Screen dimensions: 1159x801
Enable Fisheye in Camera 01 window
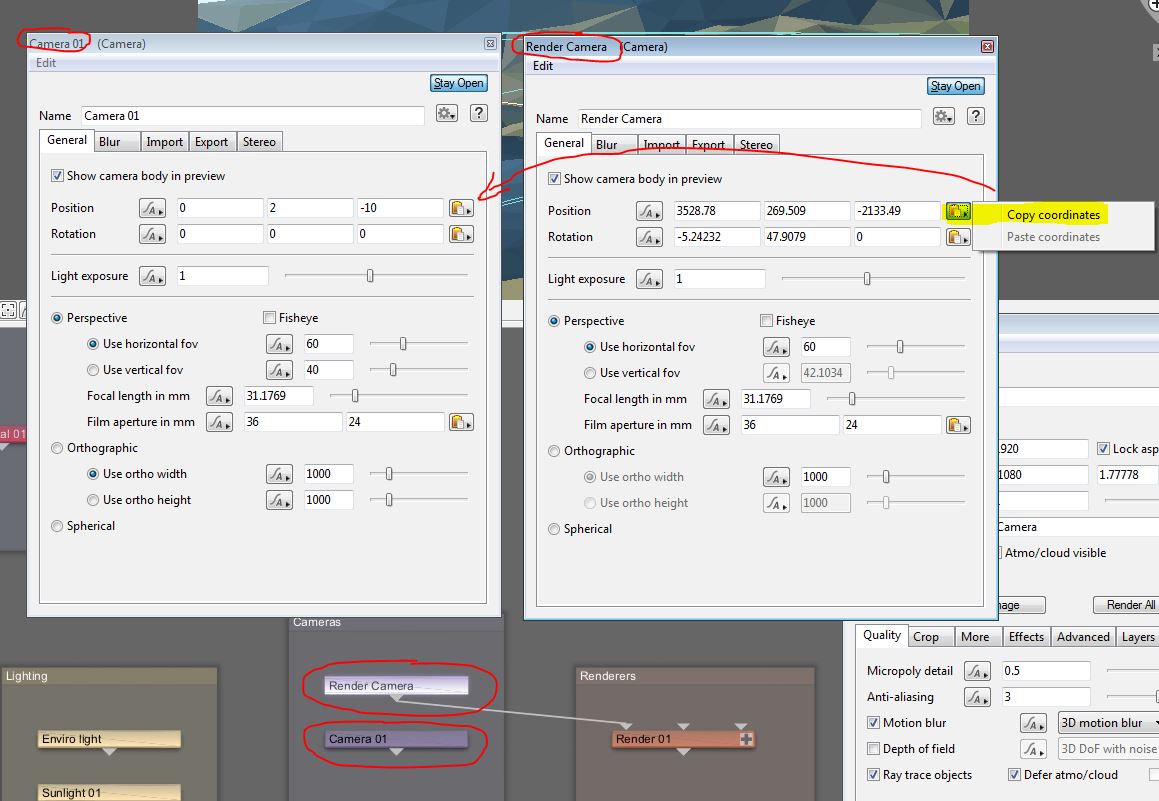point(269,318)
